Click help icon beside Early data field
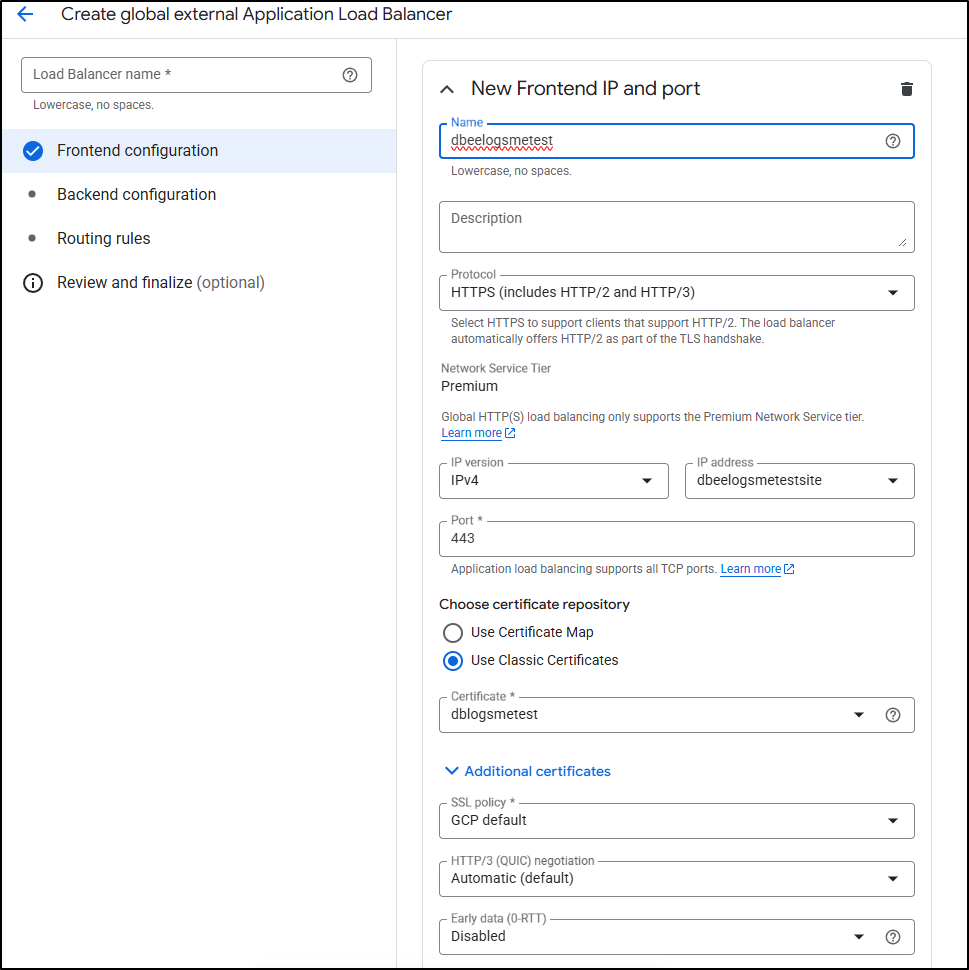 (x=893, y=937)
